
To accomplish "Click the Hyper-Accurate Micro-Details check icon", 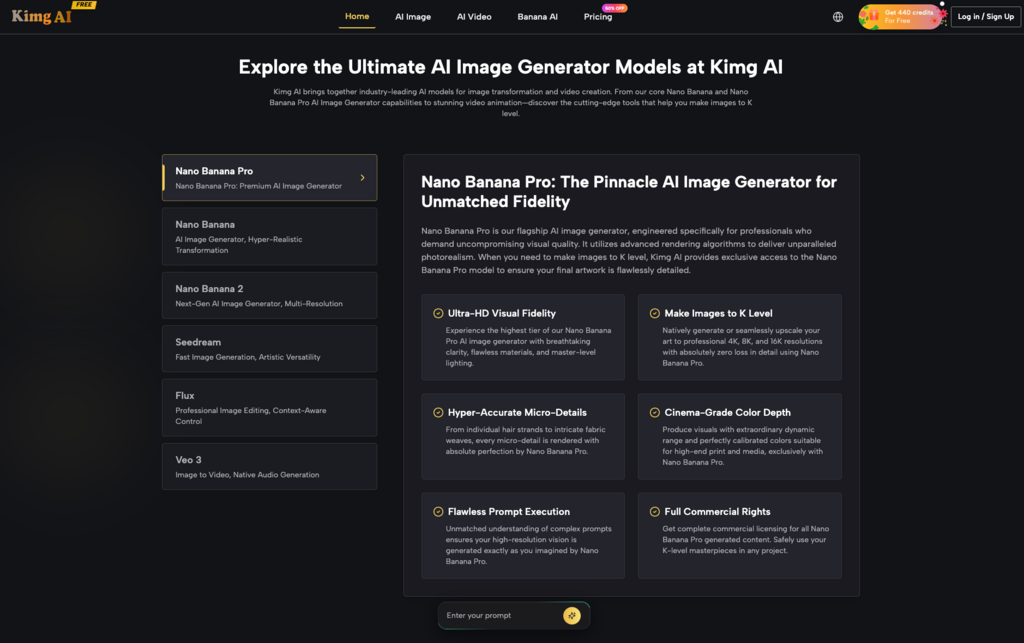I will tap(438, 413).
